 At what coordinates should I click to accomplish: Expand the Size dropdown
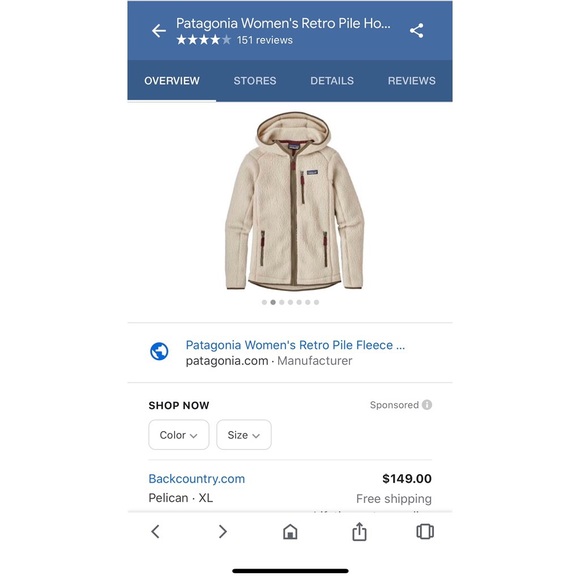point(244,435)
